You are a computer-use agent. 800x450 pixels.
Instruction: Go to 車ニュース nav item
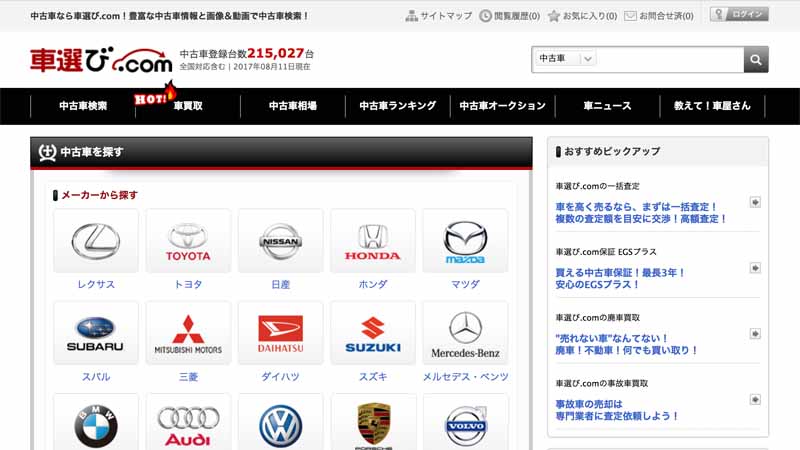click(x=607, y=106)
